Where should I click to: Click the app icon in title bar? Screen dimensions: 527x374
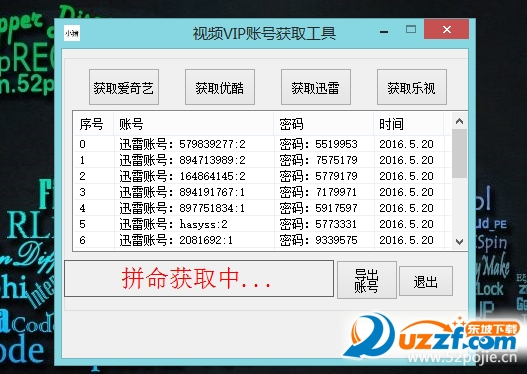72,33
